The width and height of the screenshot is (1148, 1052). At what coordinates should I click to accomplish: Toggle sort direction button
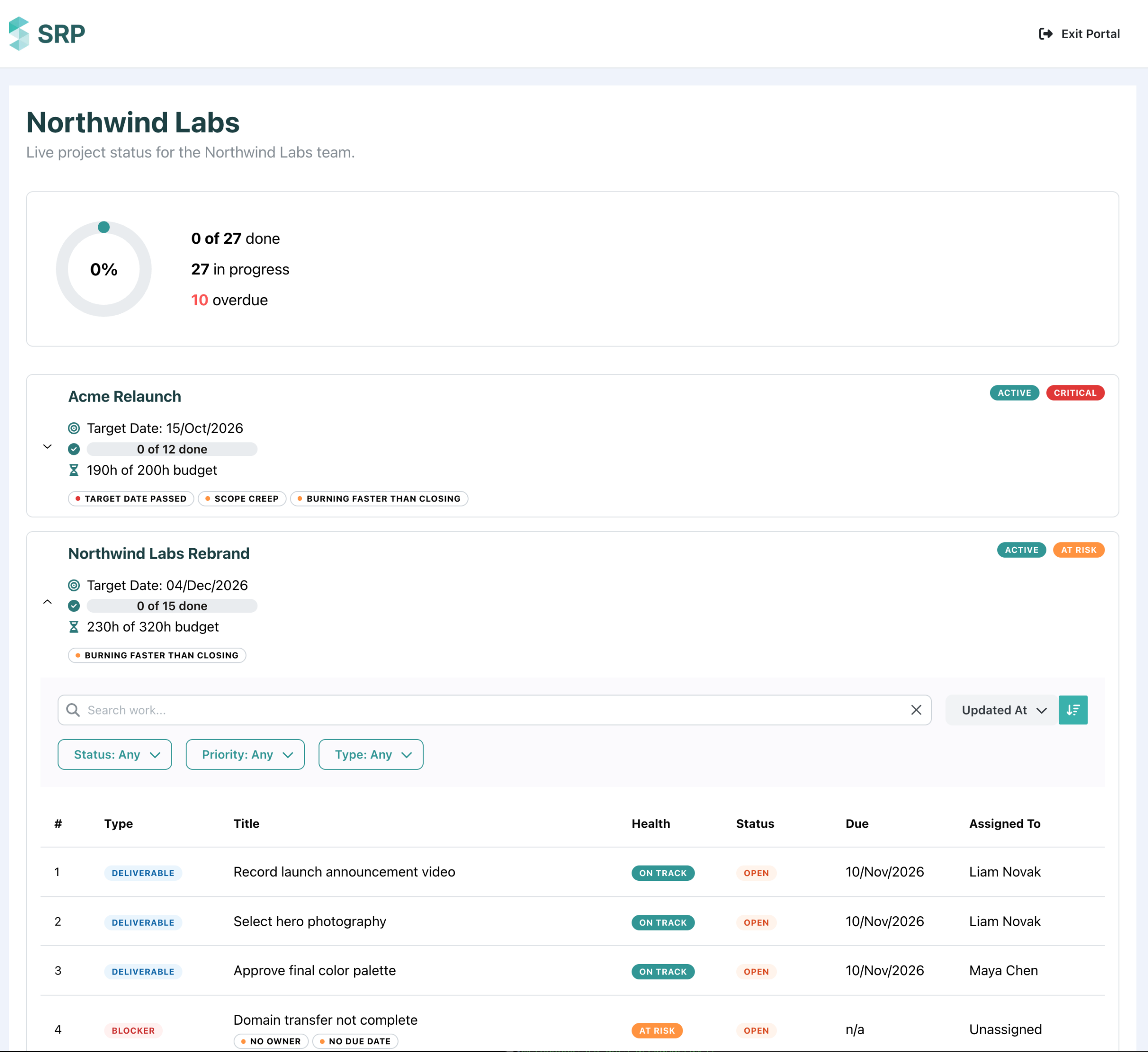coord(1073,710)
